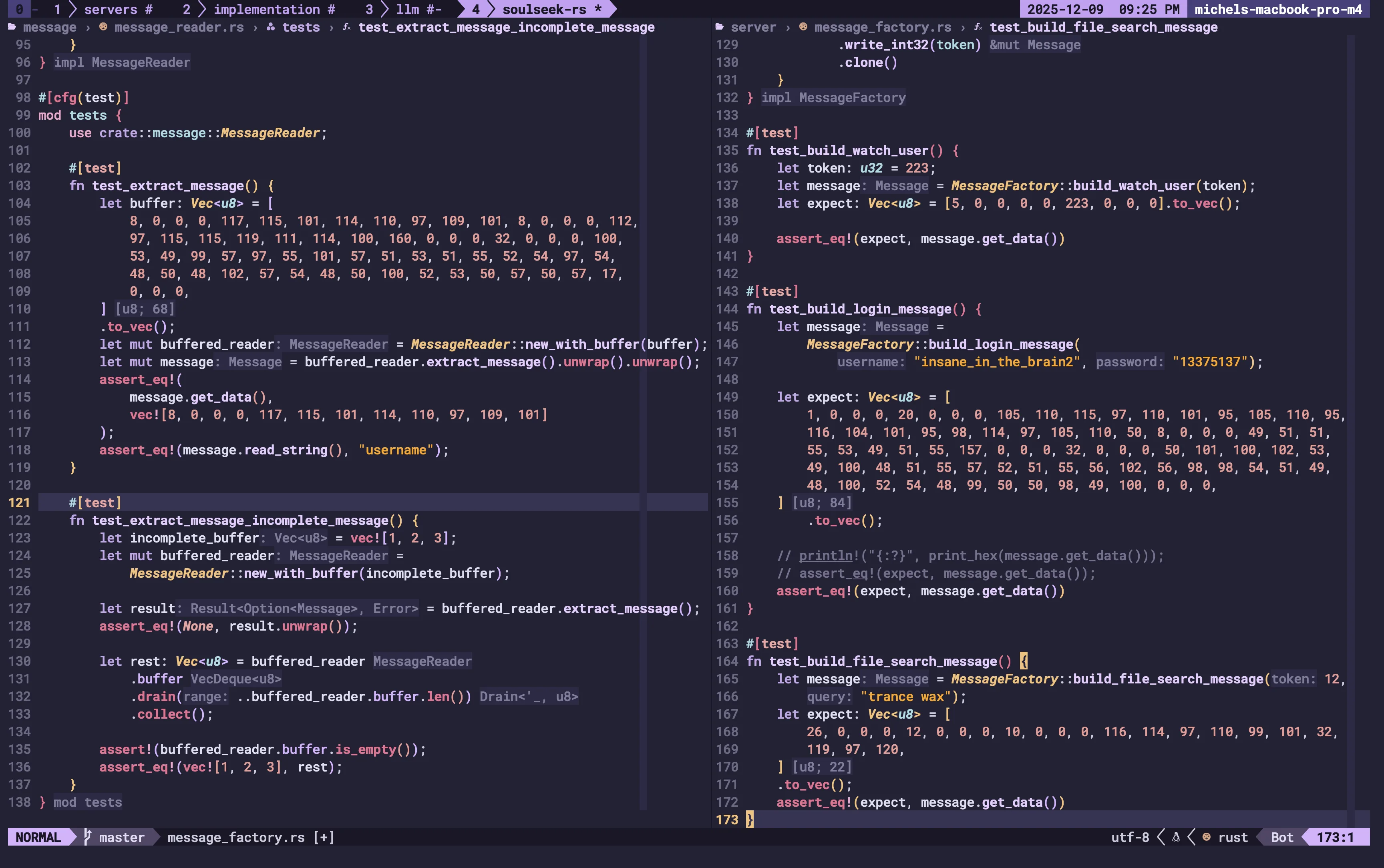Click the "13375137" password string

(x=1210, y=362)
